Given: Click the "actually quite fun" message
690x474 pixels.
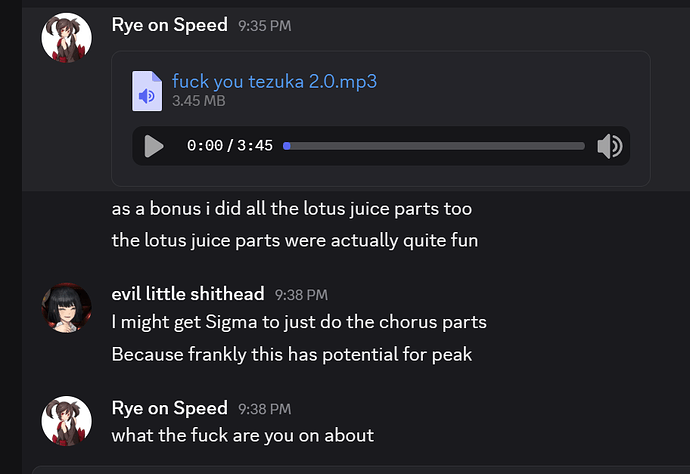Looking at the screenshot, I should (x=294, y=240).
